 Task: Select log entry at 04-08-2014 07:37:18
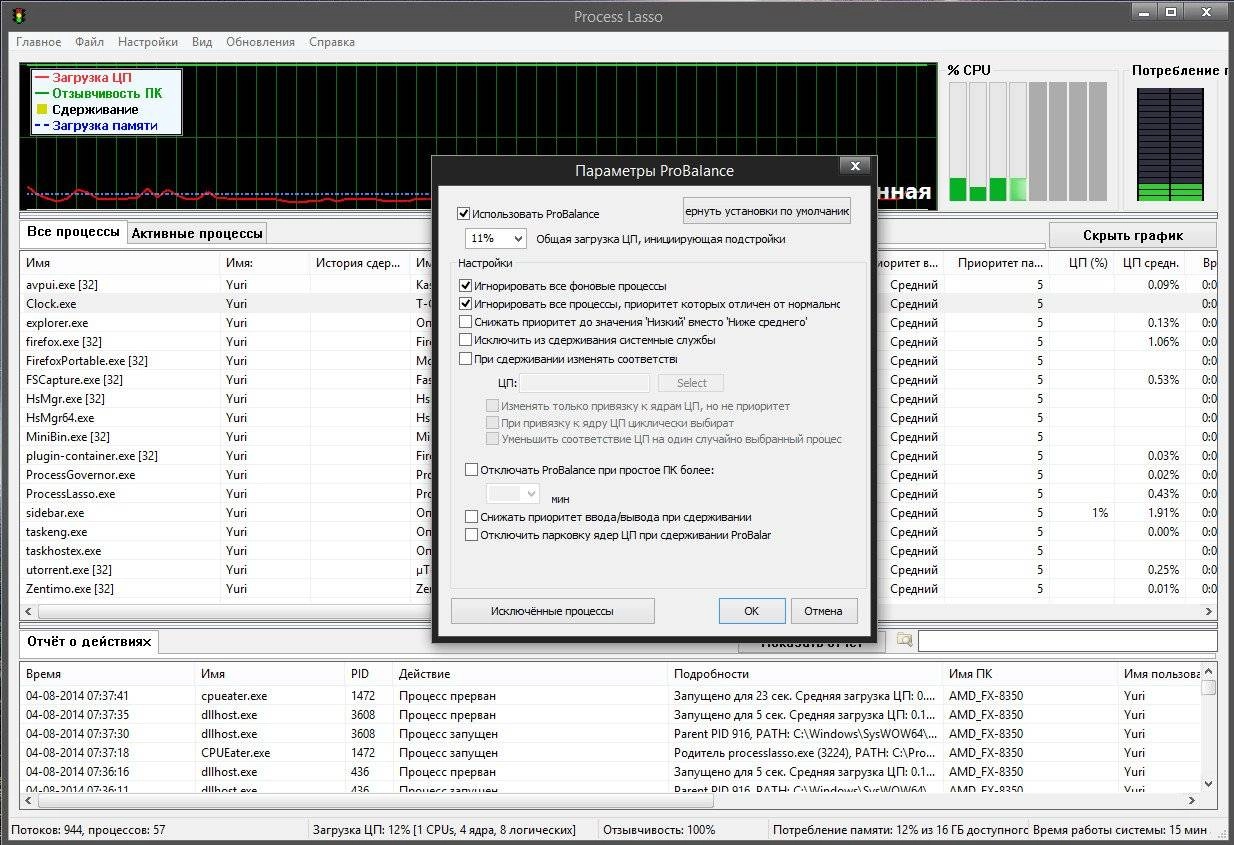tap(610, 753)
